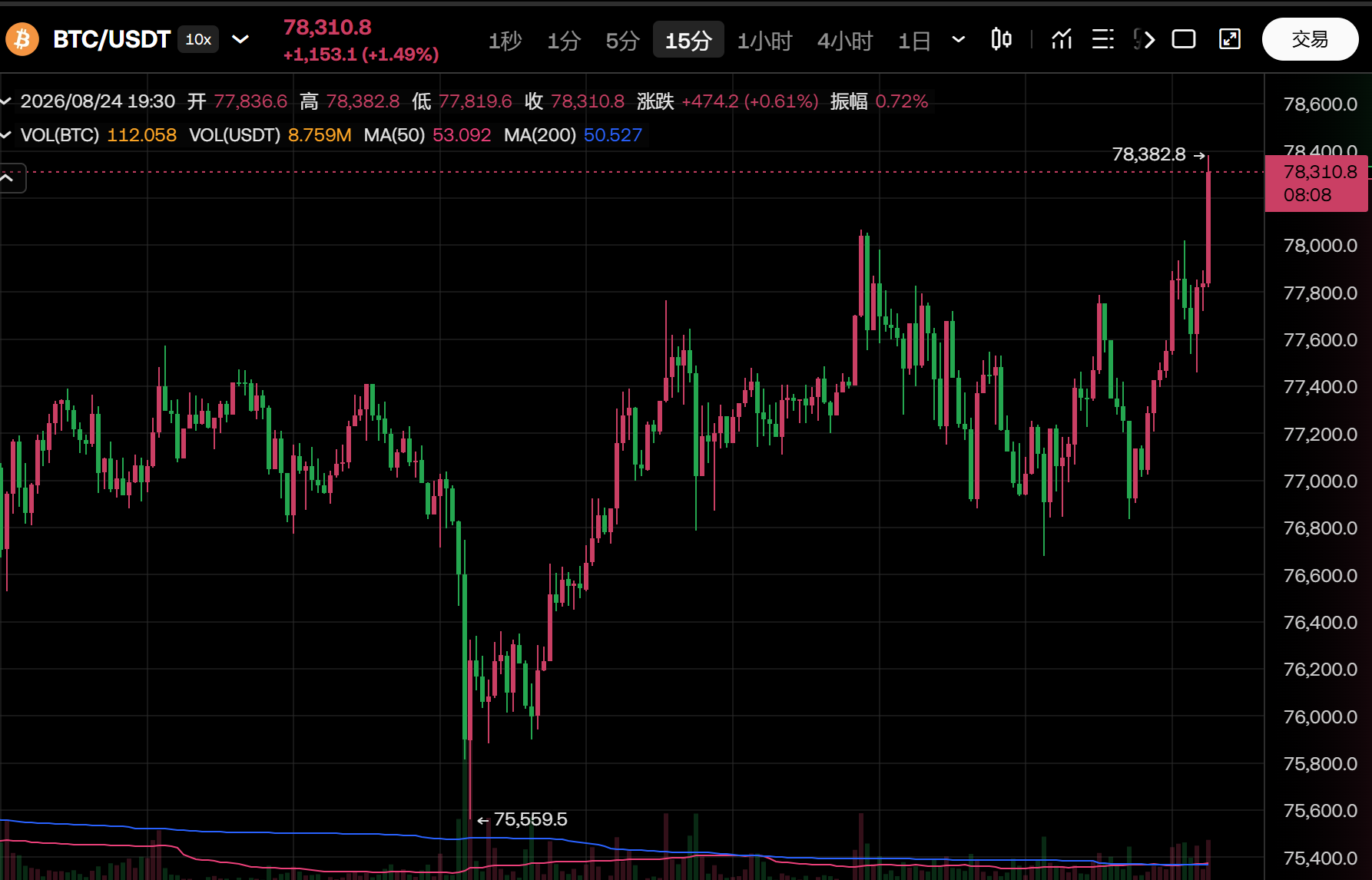Click the Bitcoin logo icon
1372x880 pixels.
[22, 39]
